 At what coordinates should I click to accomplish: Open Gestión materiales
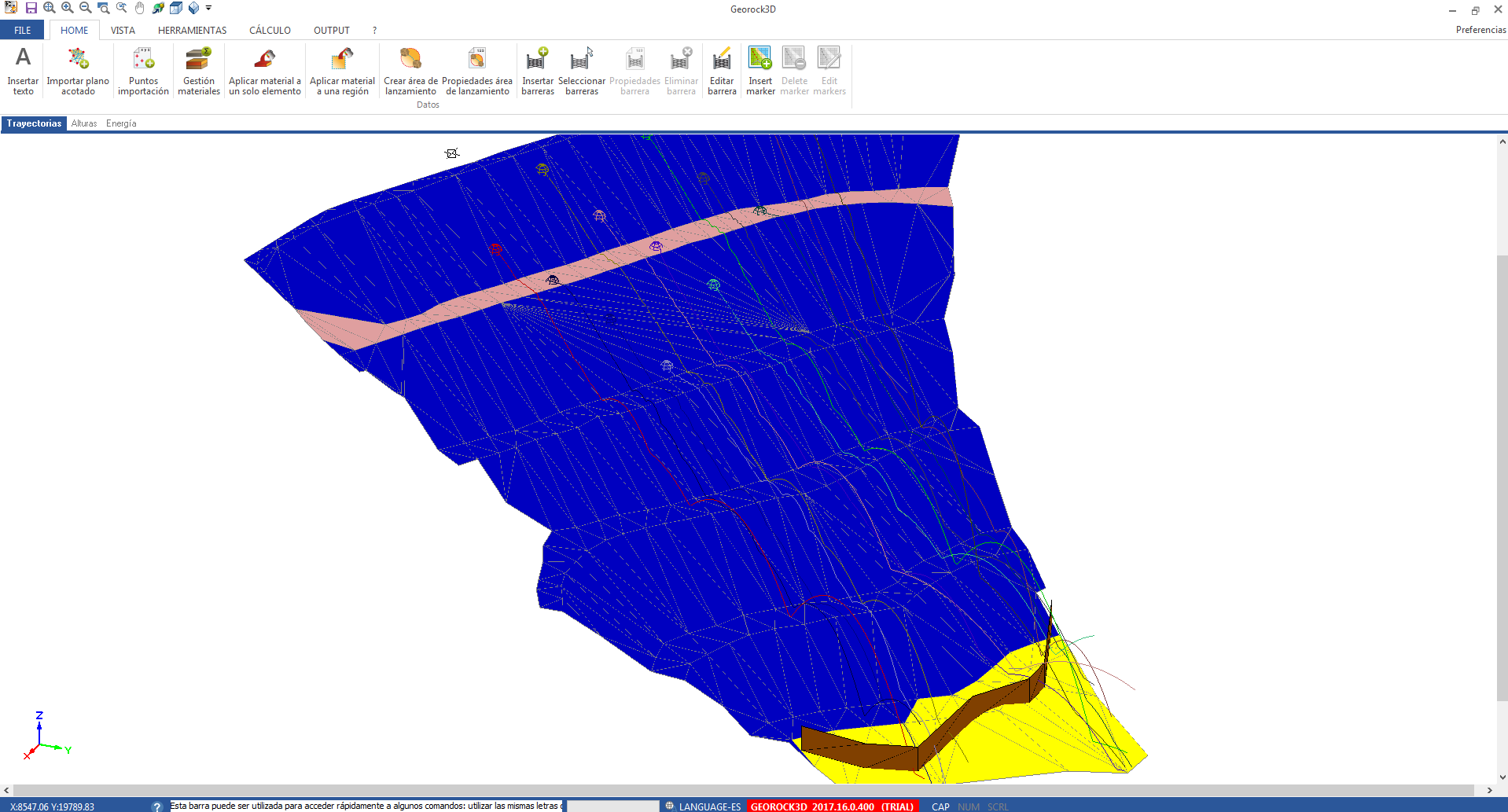tap(199, 71)
